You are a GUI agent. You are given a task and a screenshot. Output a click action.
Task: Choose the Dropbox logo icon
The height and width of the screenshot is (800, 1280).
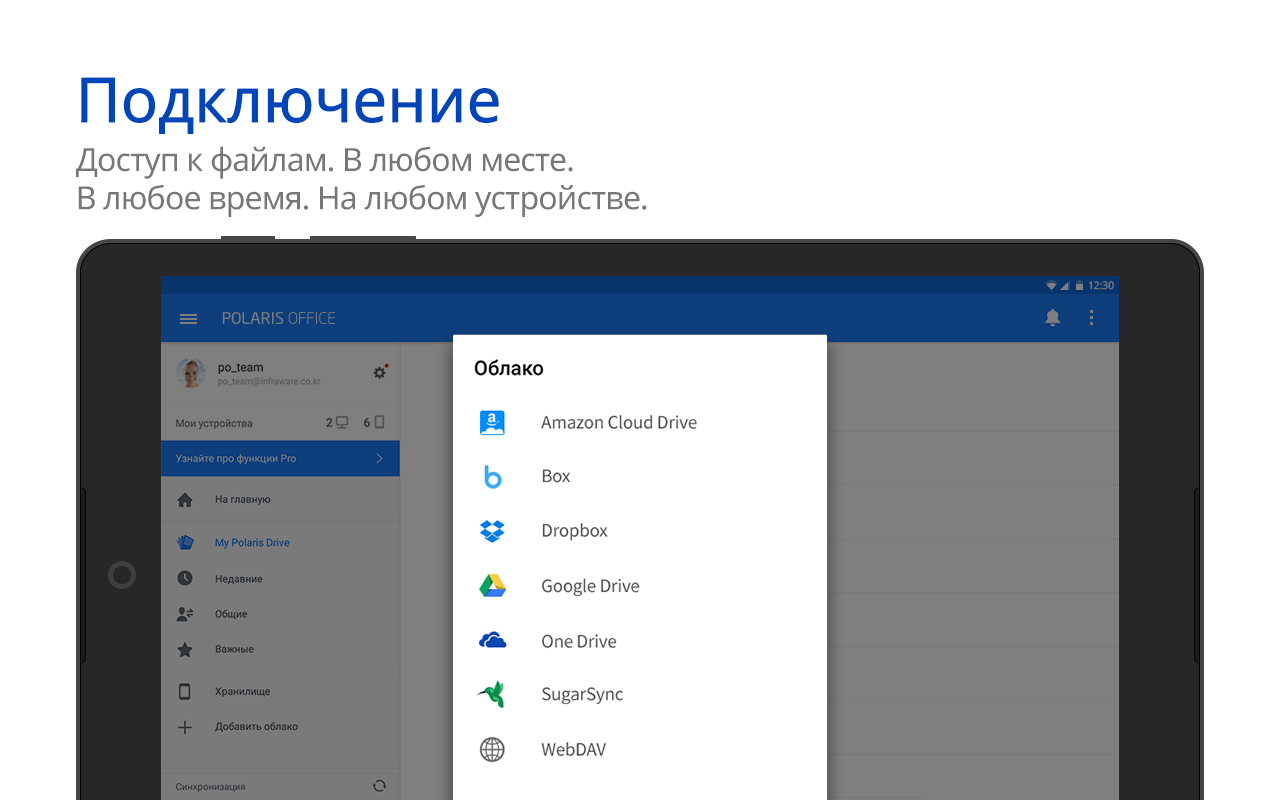coord(492,531)
